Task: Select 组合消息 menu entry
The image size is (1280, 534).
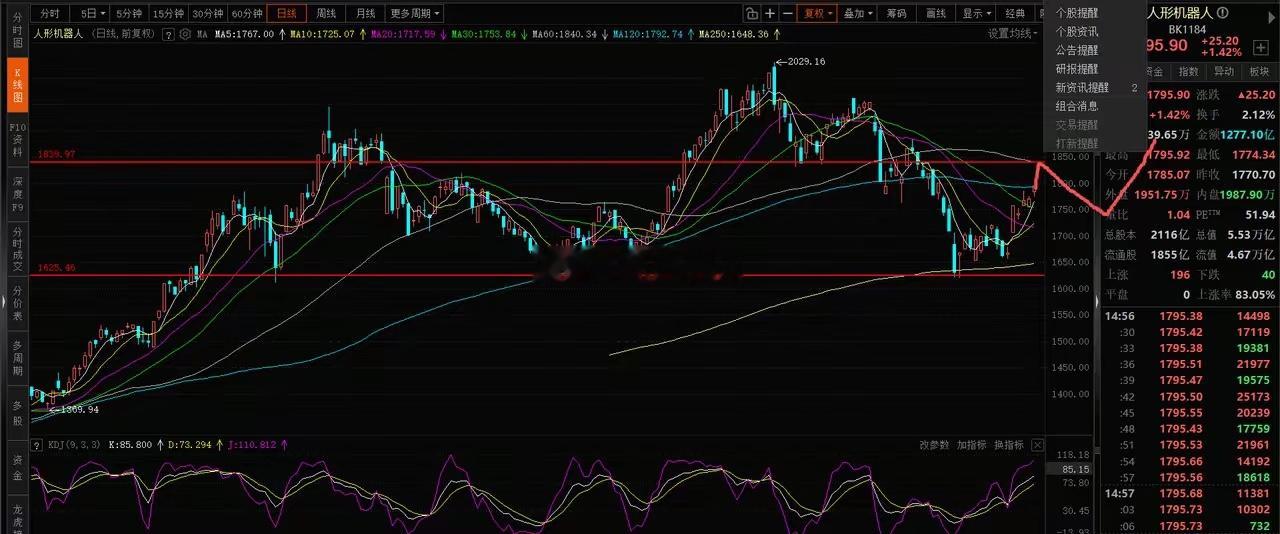Action: pyautogui.click(x=1077, y=106)
